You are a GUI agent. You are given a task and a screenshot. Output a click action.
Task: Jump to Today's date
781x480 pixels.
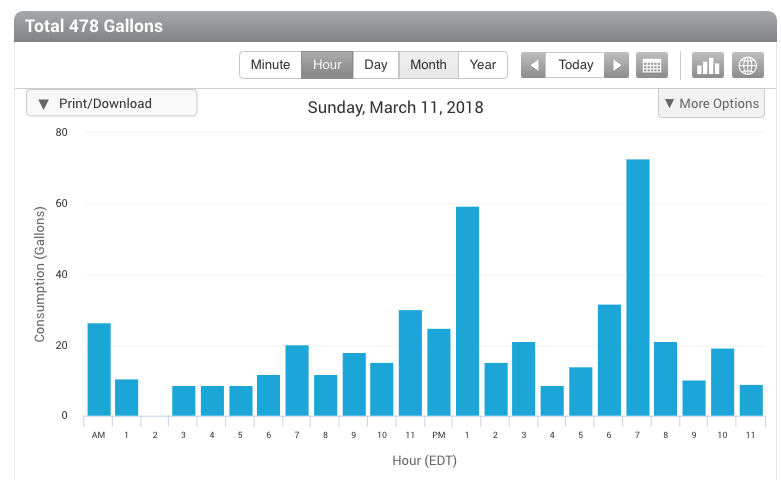(x=576, y=65)
